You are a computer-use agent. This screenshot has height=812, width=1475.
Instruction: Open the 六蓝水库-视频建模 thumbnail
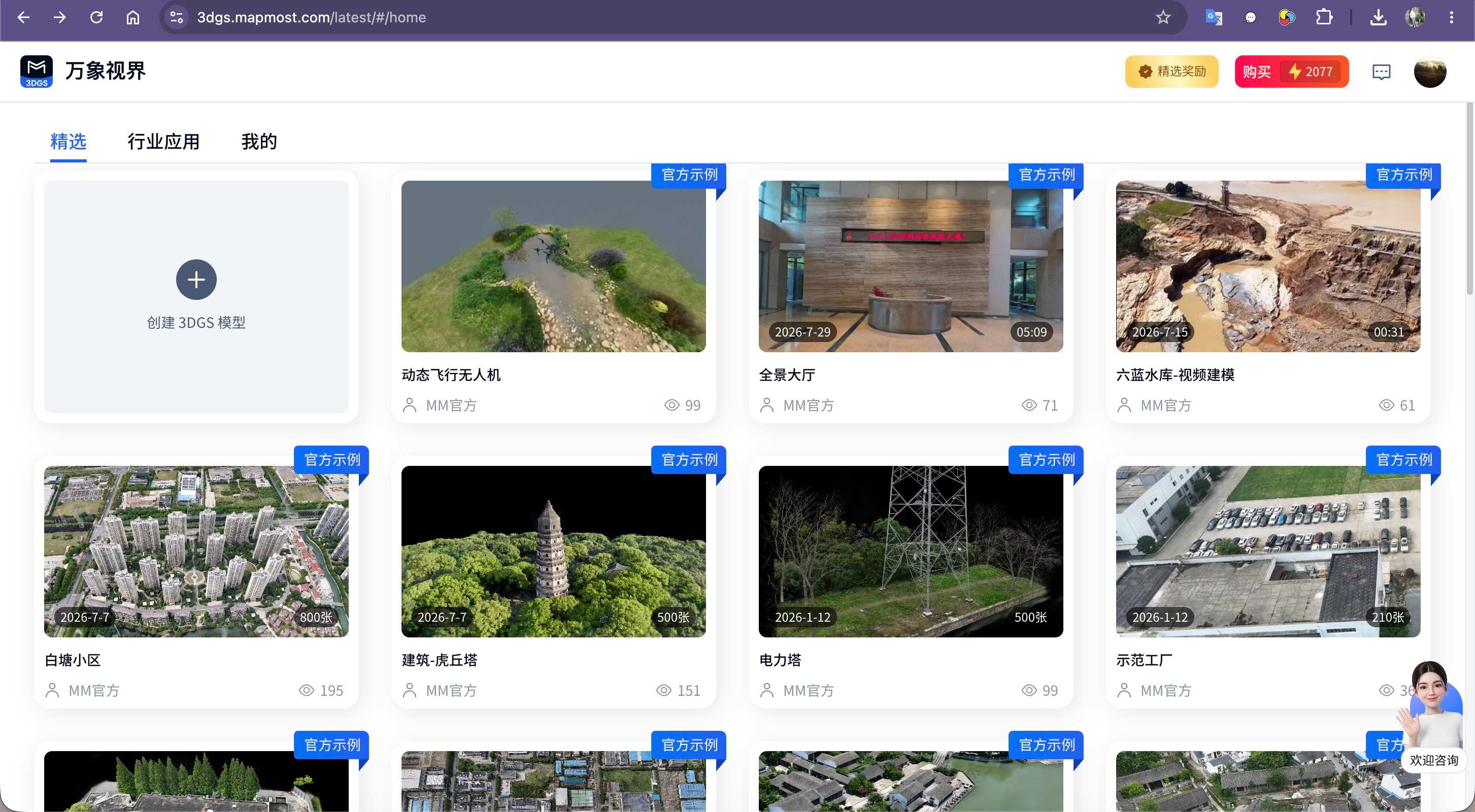pos(1268,266)
